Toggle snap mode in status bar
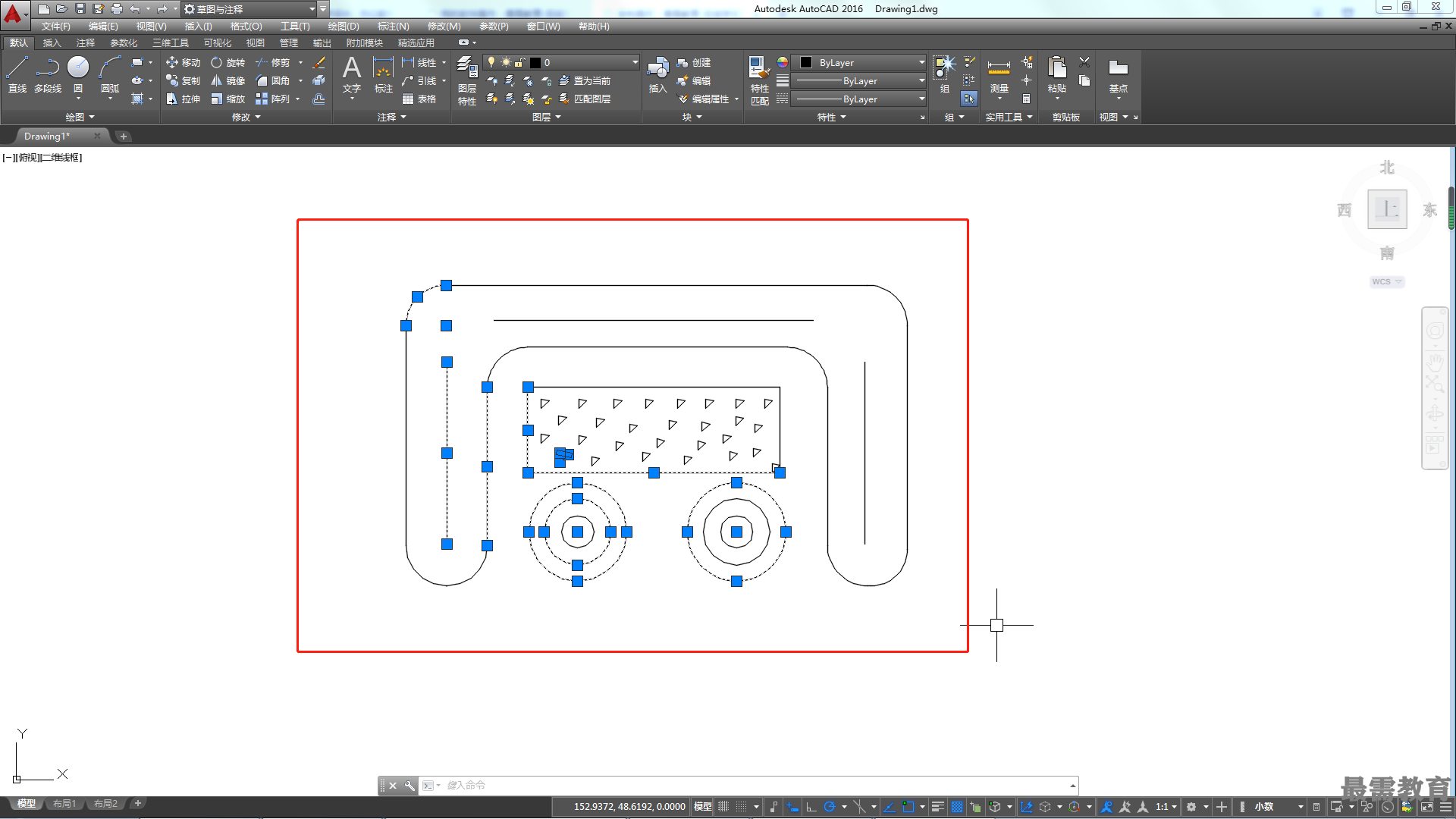The width and height of the screenshot is (1456, 819). point(742,806)
